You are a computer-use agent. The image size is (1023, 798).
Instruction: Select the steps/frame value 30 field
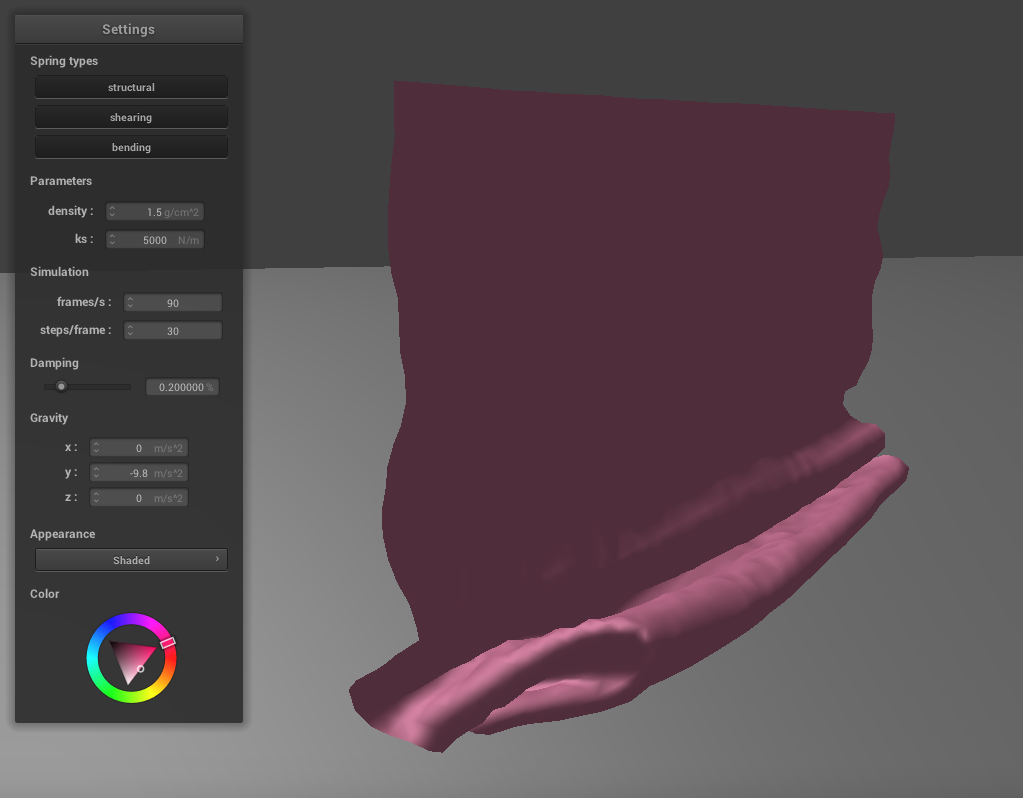(x=173, y=331)
